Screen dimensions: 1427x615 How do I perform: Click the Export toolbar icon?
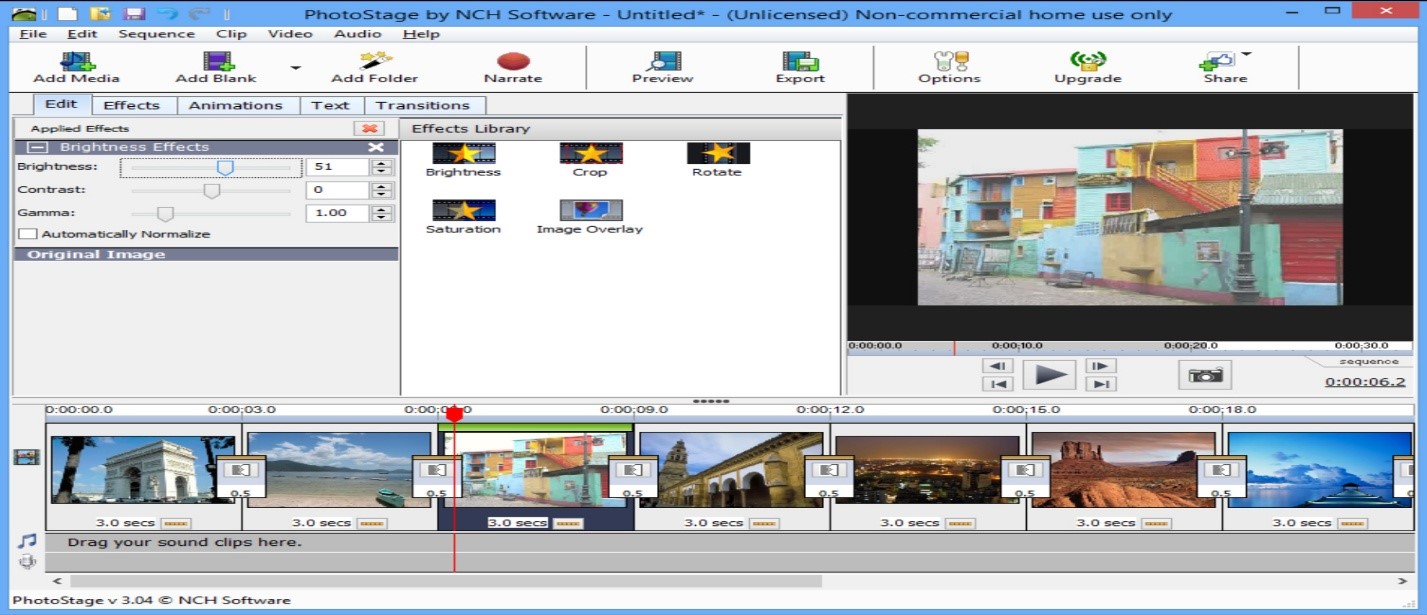tap(799, 66)
